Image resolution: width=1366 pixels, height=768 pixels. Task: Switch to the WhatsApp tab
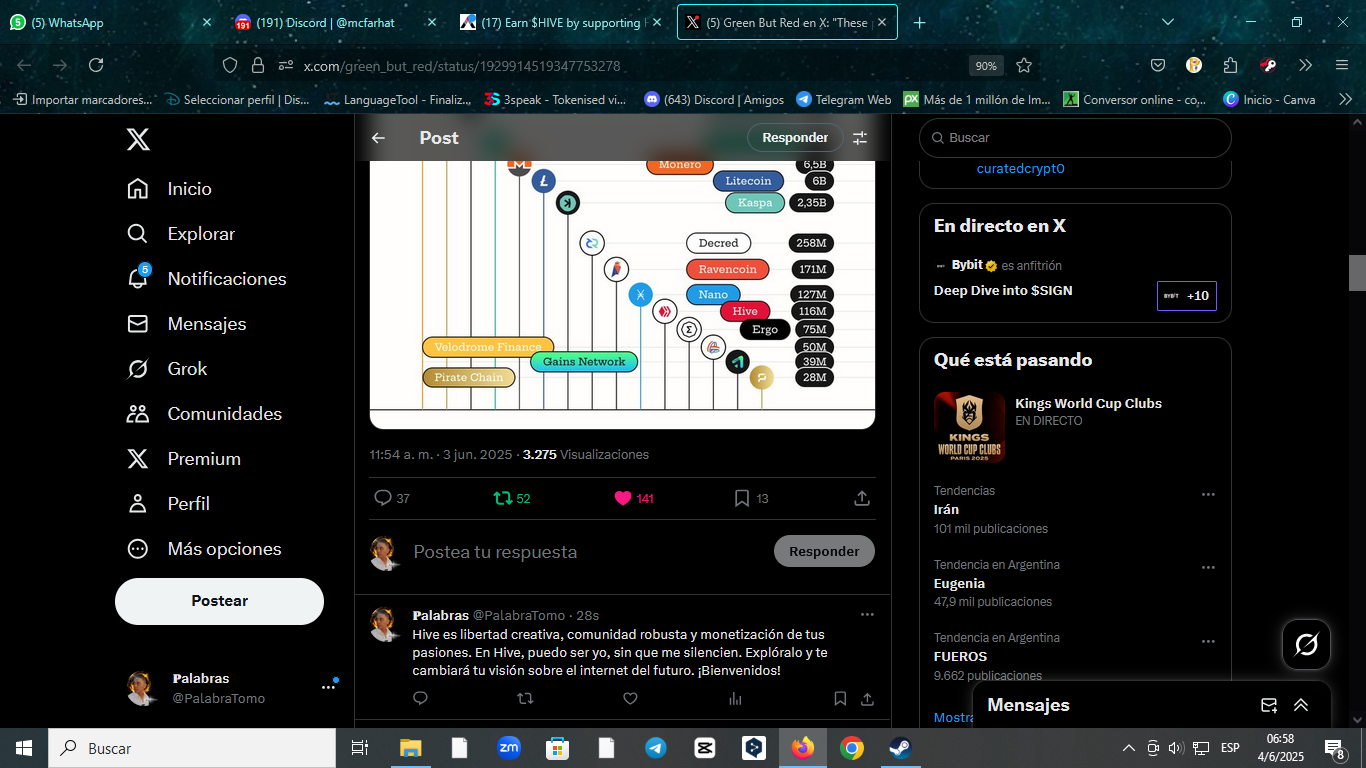click(x=110, y=22)
